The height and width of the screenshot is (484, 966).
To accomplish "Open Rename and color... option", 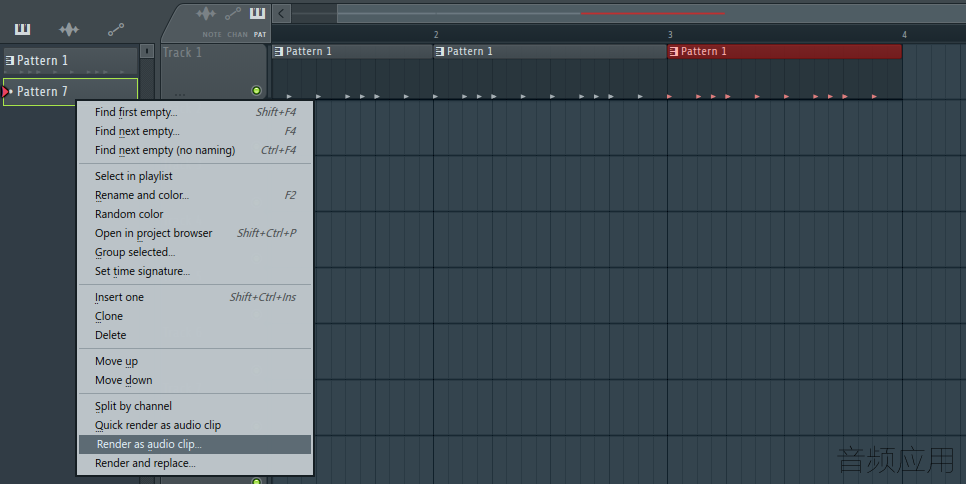I will point(195,195).
